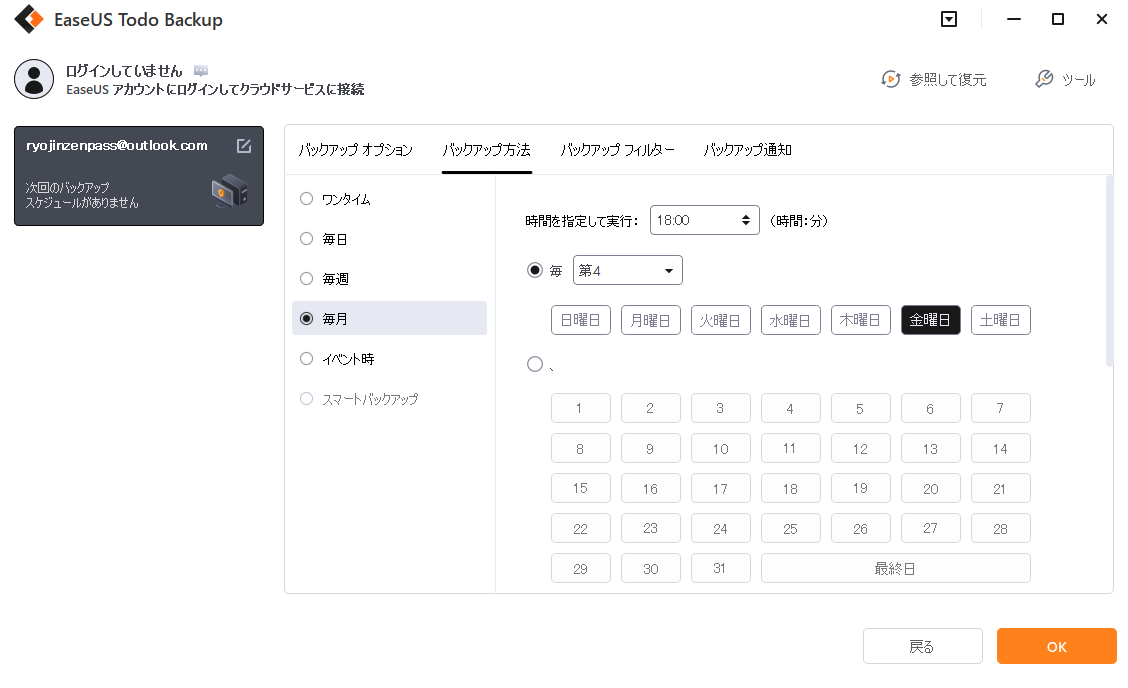Image resolution: width=1128 pixels, height=688 pixels.
Task: Deselect the highlighted 金曜日 (Friday)
Action: point(930,319)
